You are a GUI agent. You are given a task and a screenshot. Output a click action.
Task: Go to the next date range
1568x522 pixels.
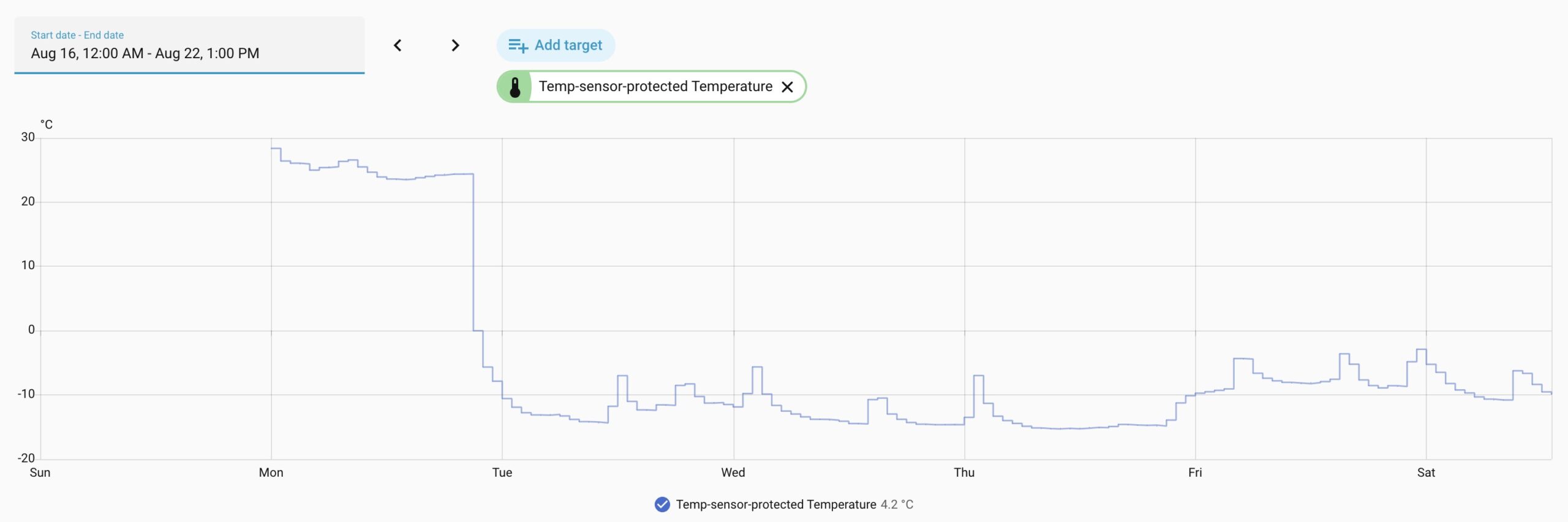(455, 45)
